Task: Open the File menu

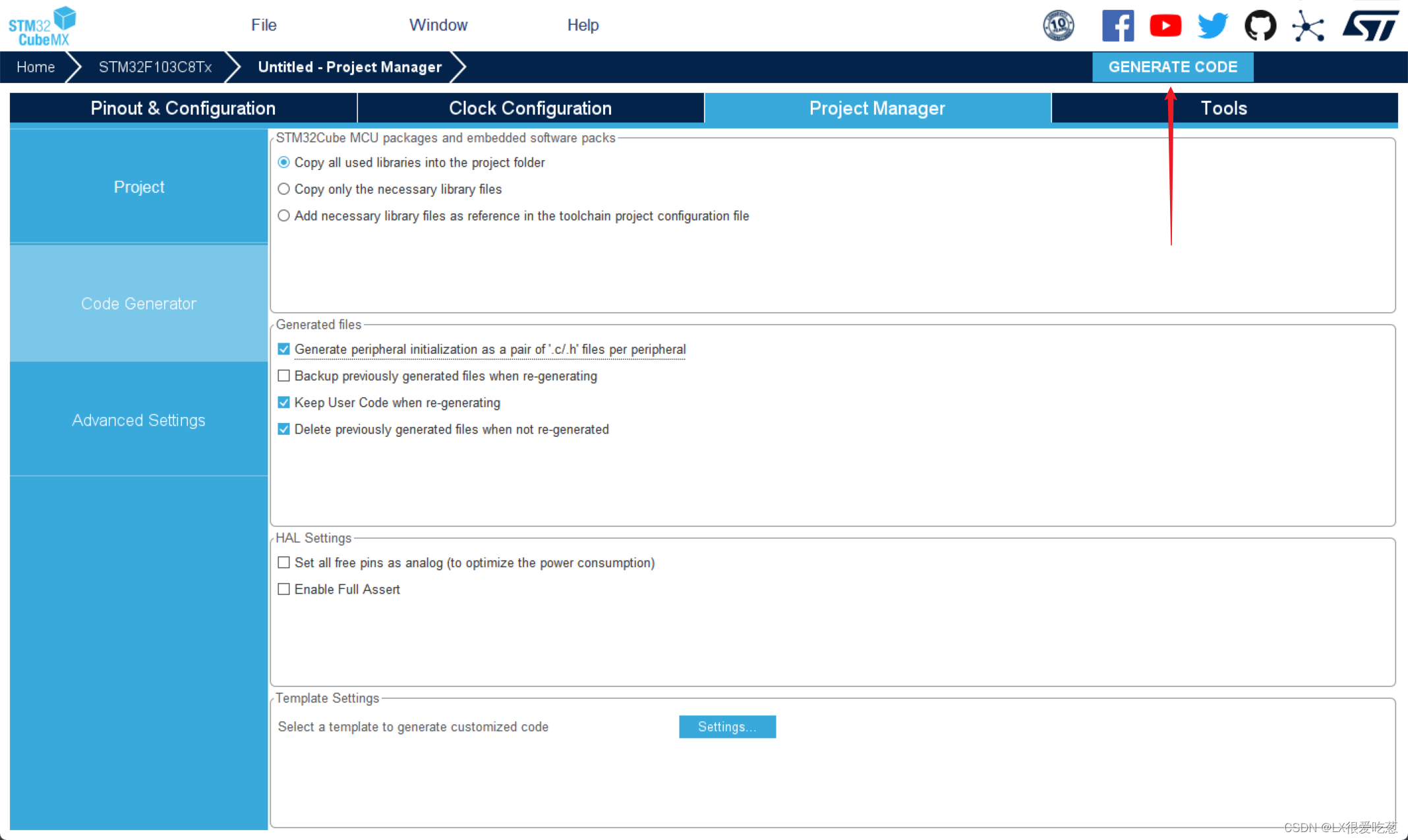Action: (x=264, y=25)
